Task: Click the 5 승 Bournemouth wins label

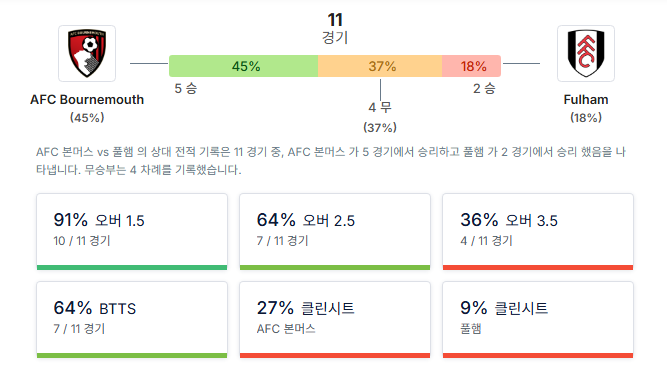Action: click(x=186, y=88)
